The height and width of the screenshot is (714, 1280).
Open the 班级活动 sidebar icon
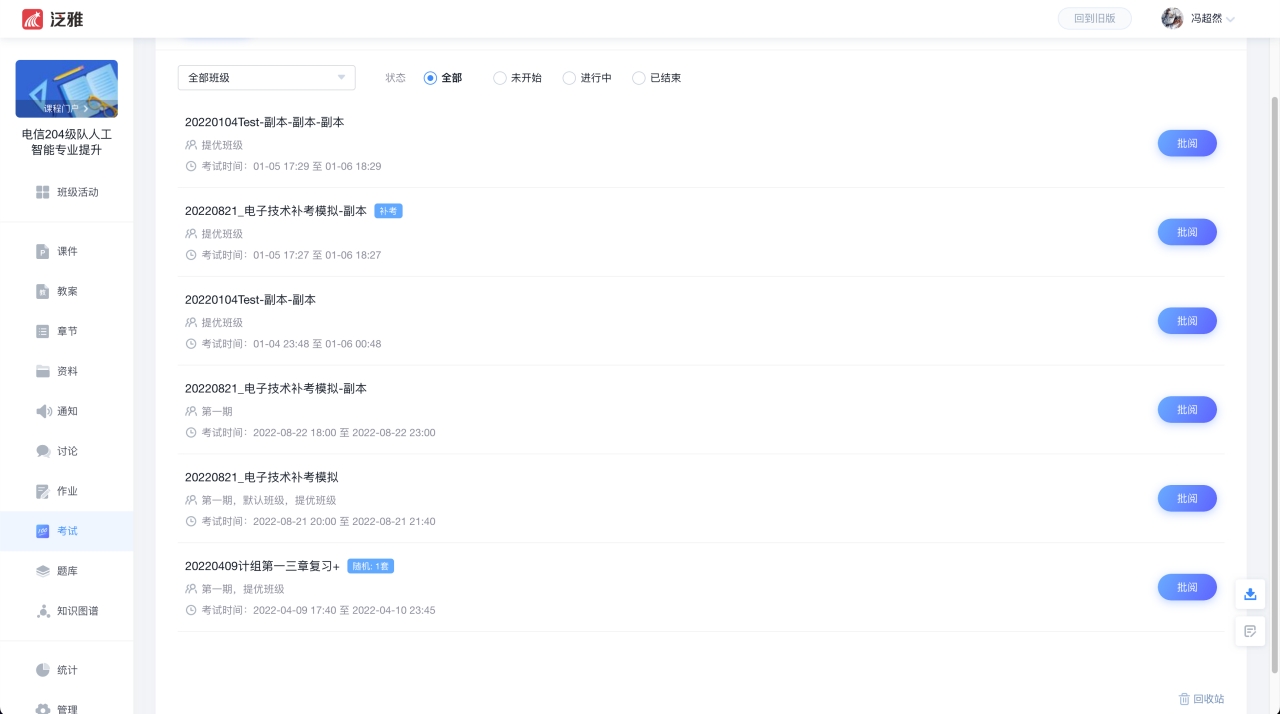click(x=43, y=192)
